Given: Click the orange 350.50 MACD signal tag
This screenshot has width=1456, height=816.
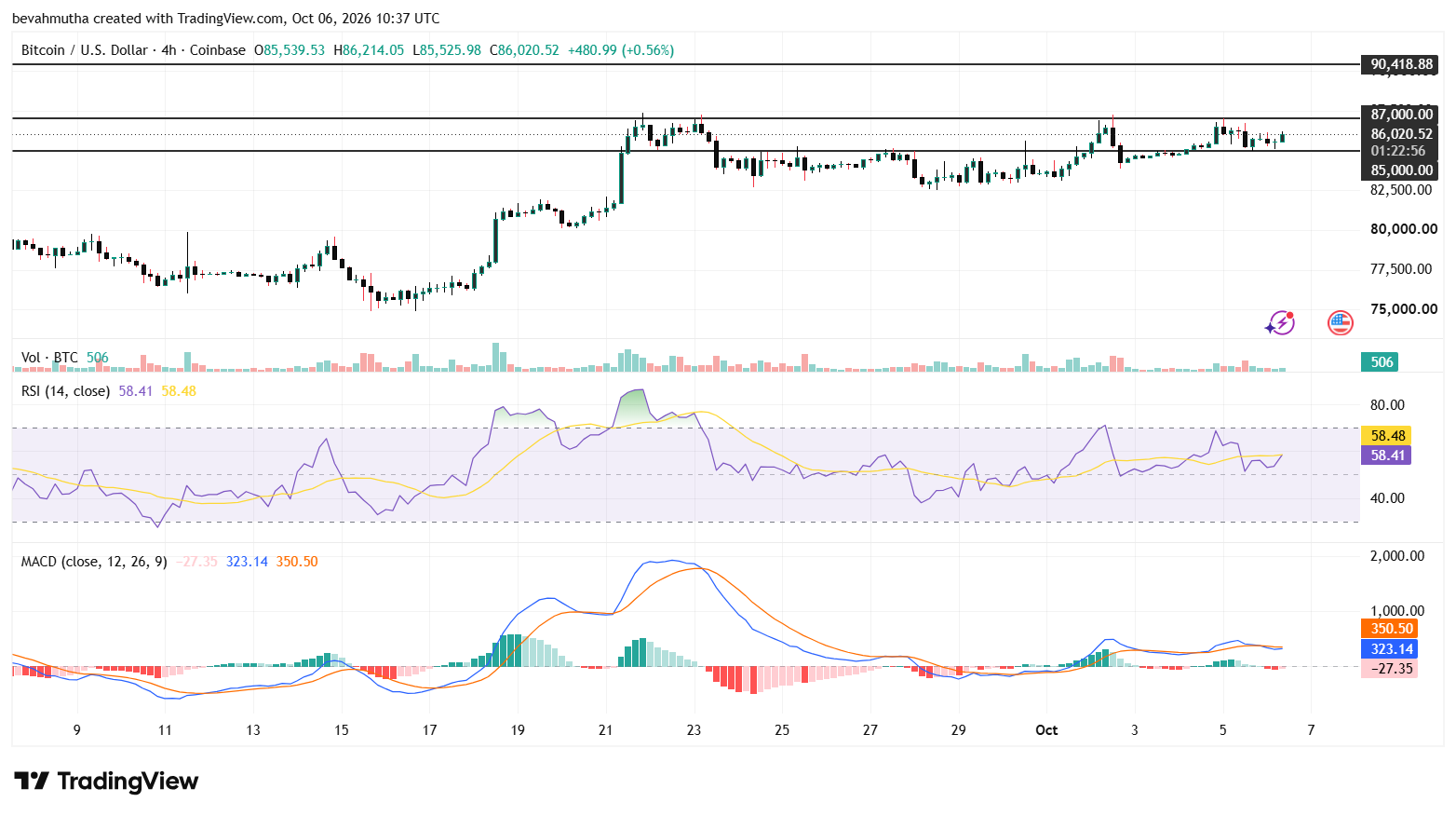Looking at the screenshot, I should [1390, 629].
